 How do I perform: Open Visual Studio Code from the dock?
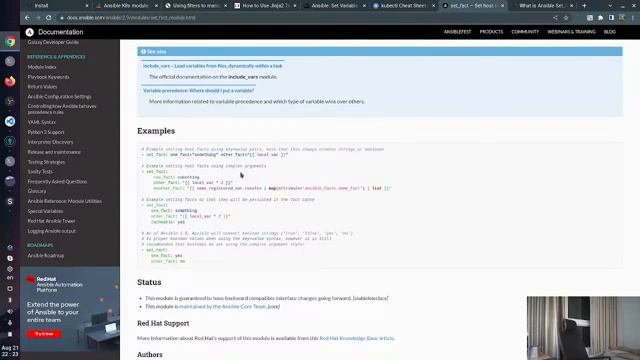click(x=10, y=121)
